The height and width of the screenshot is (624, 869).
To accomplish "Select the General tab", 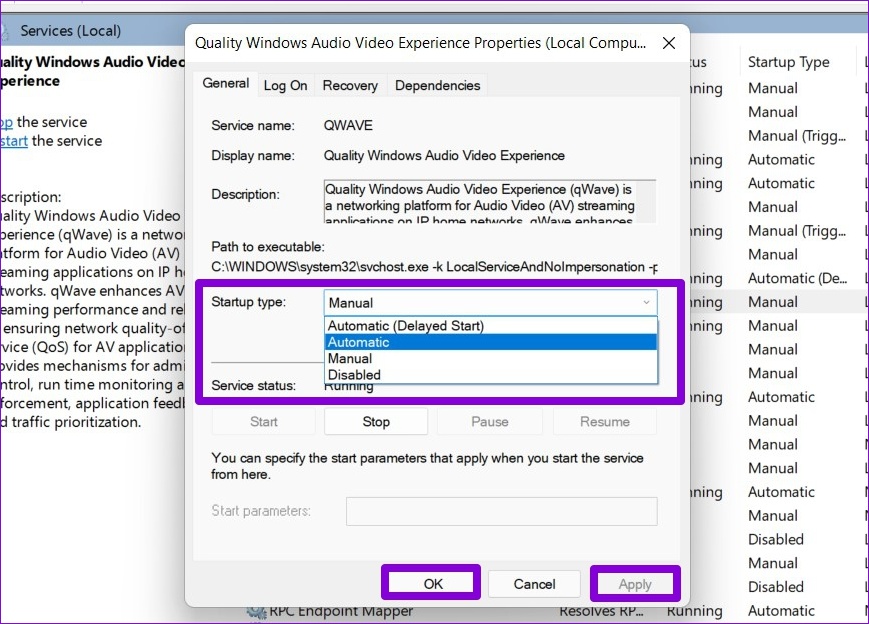I will [226, 84].
